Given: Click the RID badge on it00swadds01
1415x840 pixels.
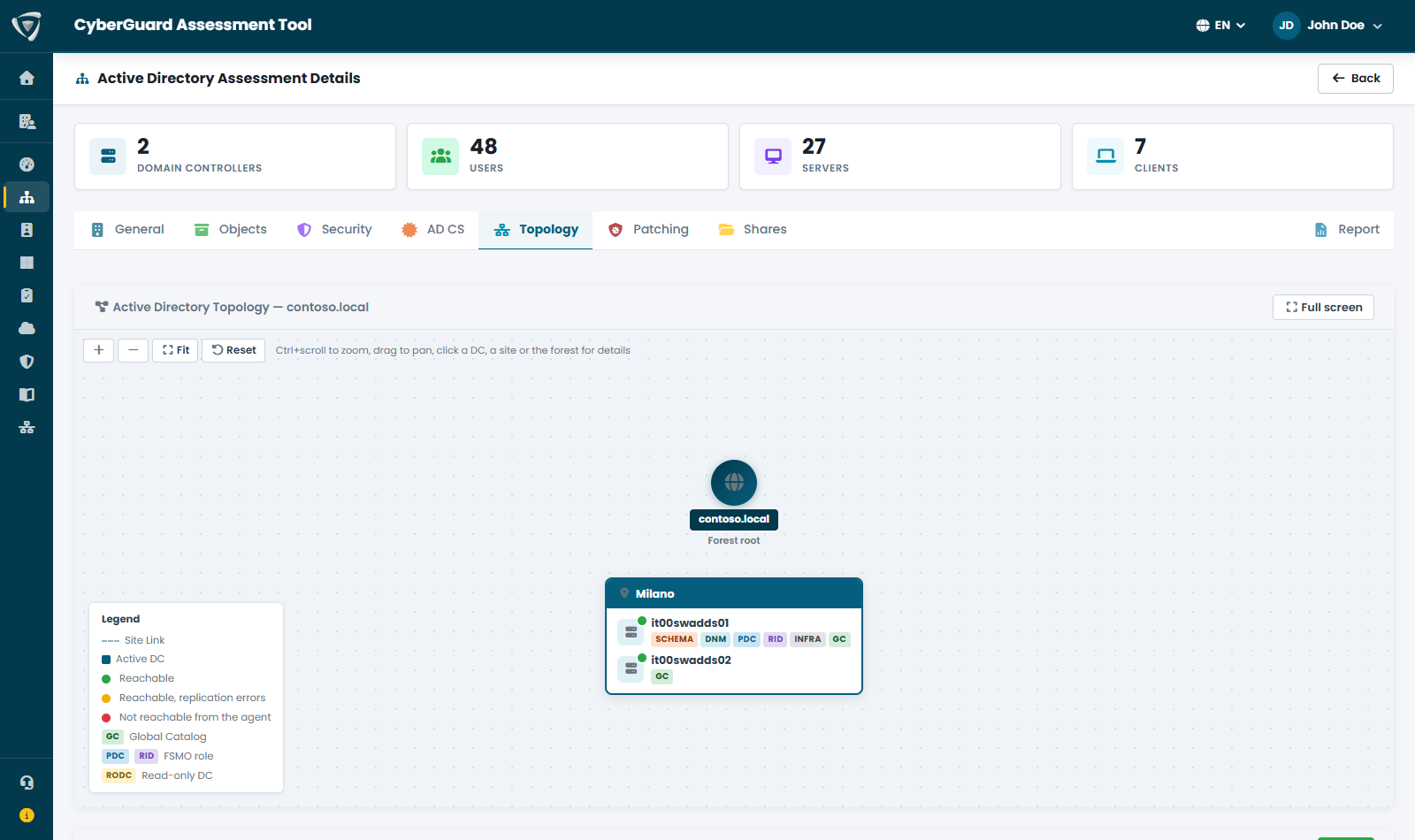Looking at the screenshot, I should (x=775, y=639).
